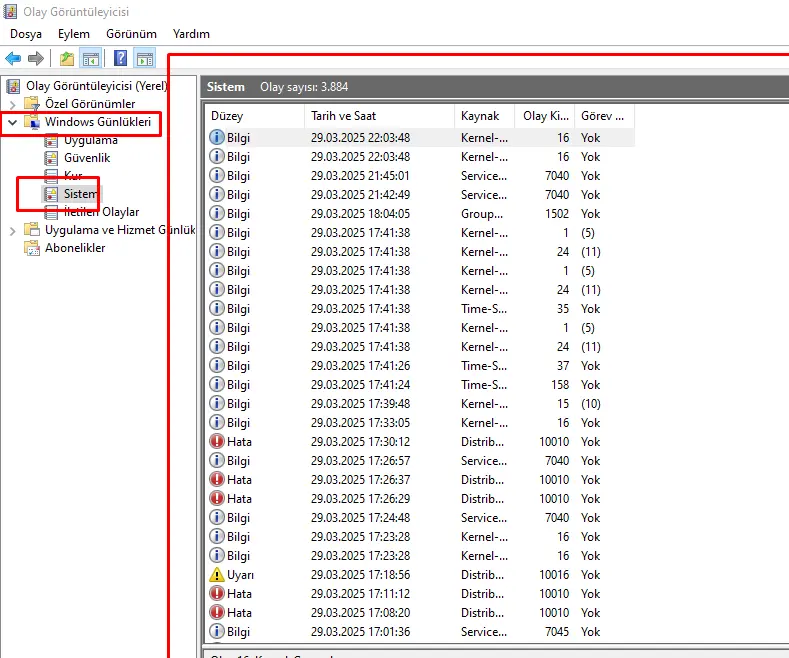
Task: Select the Kur log in the tree
Action: (x=73, y=176)
